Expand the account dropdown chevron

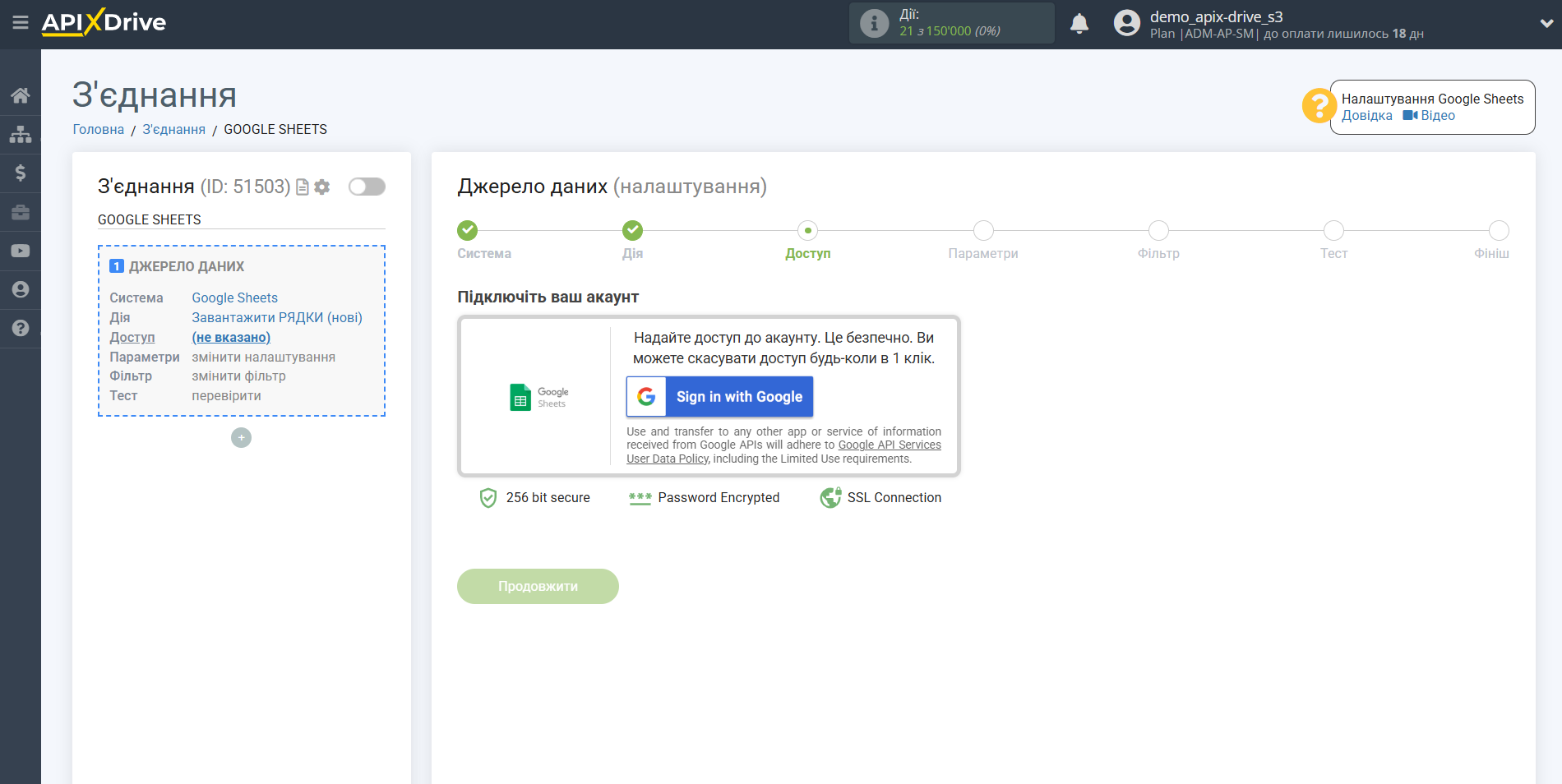pyautogui.click(x=1546, y=24)
